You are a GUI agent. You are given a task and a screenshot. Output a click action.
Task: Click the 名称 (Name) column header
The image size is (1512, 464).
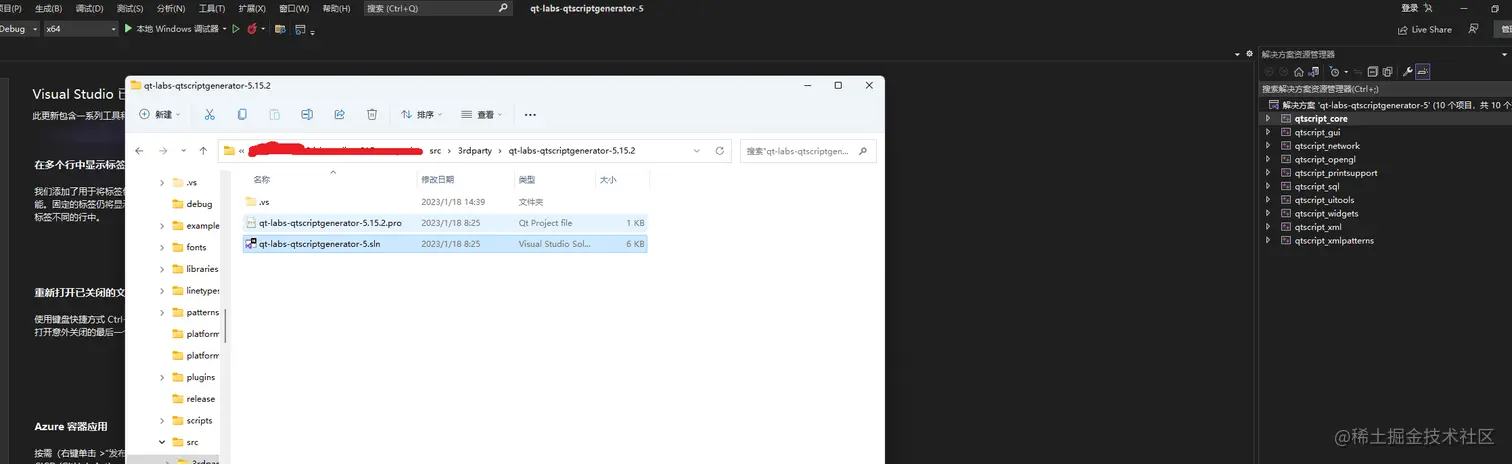pyautogui.click(x=262, y=180)
